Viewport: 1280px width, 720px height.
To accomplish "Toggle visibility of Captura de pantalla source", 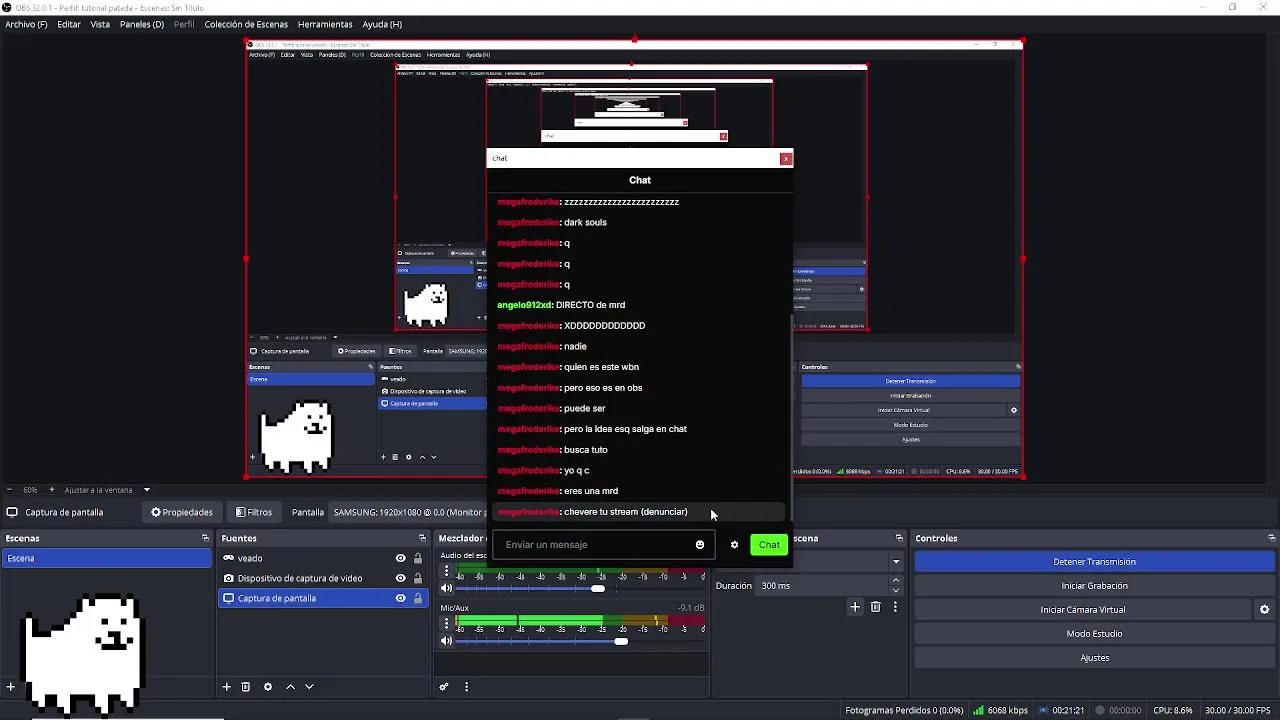I will click(x=400, y=598).
